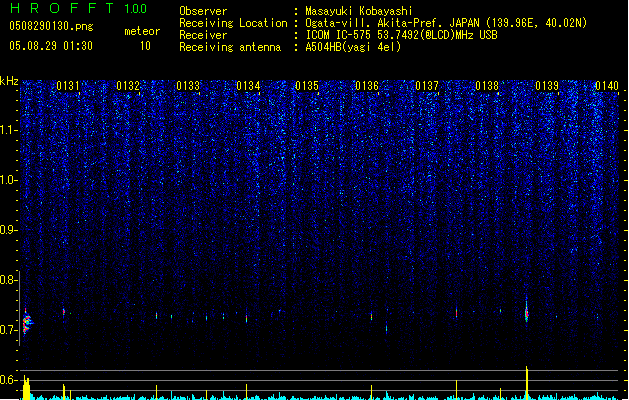Screen dimensions: 629x400
Task: Click the 0134 time marker
Action: tap(248, 86)
